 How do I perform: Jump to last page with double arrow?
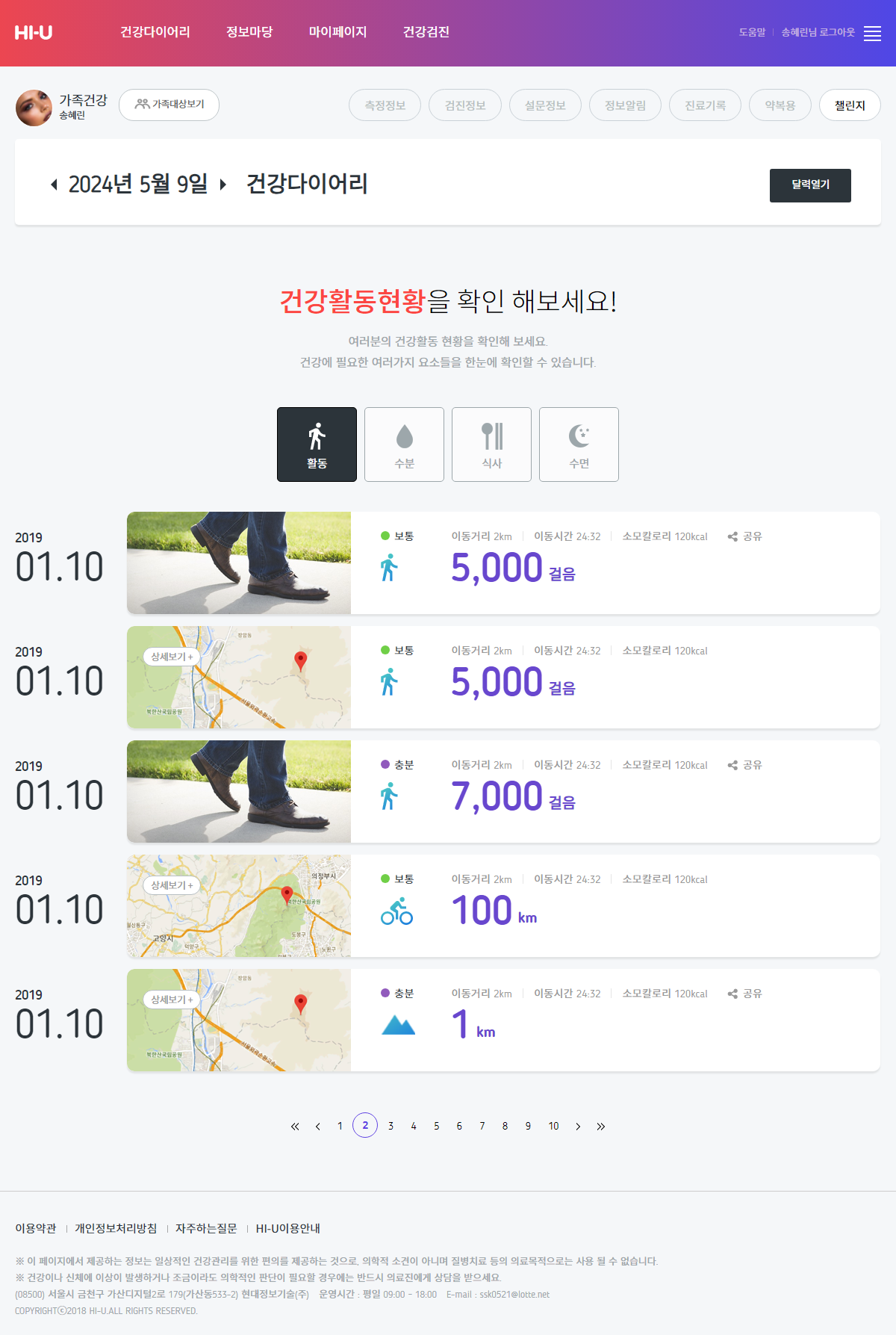click(601, 1127)
